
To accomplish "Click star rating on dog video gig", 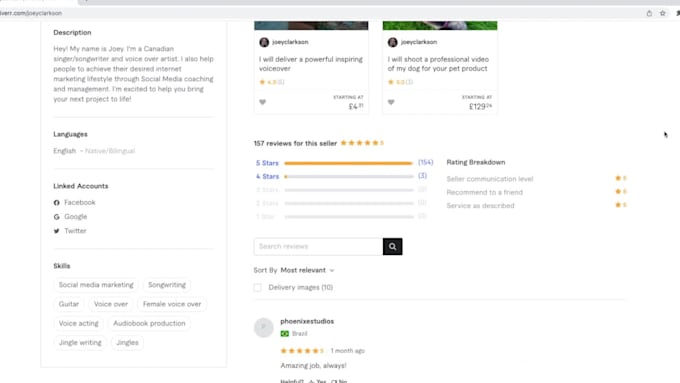I will 400,82.
